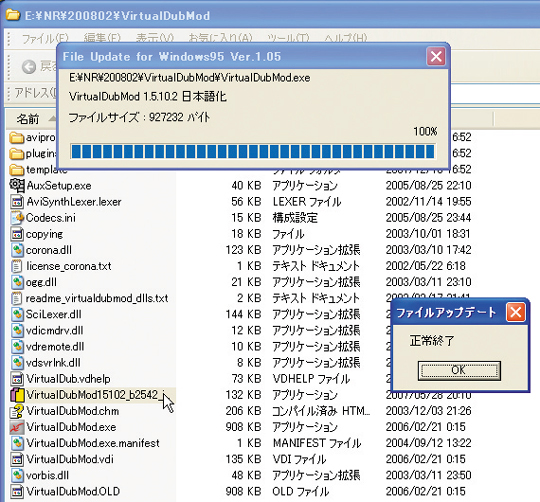Select the VirtualDubMod.OLD file icon

[17, 492]
